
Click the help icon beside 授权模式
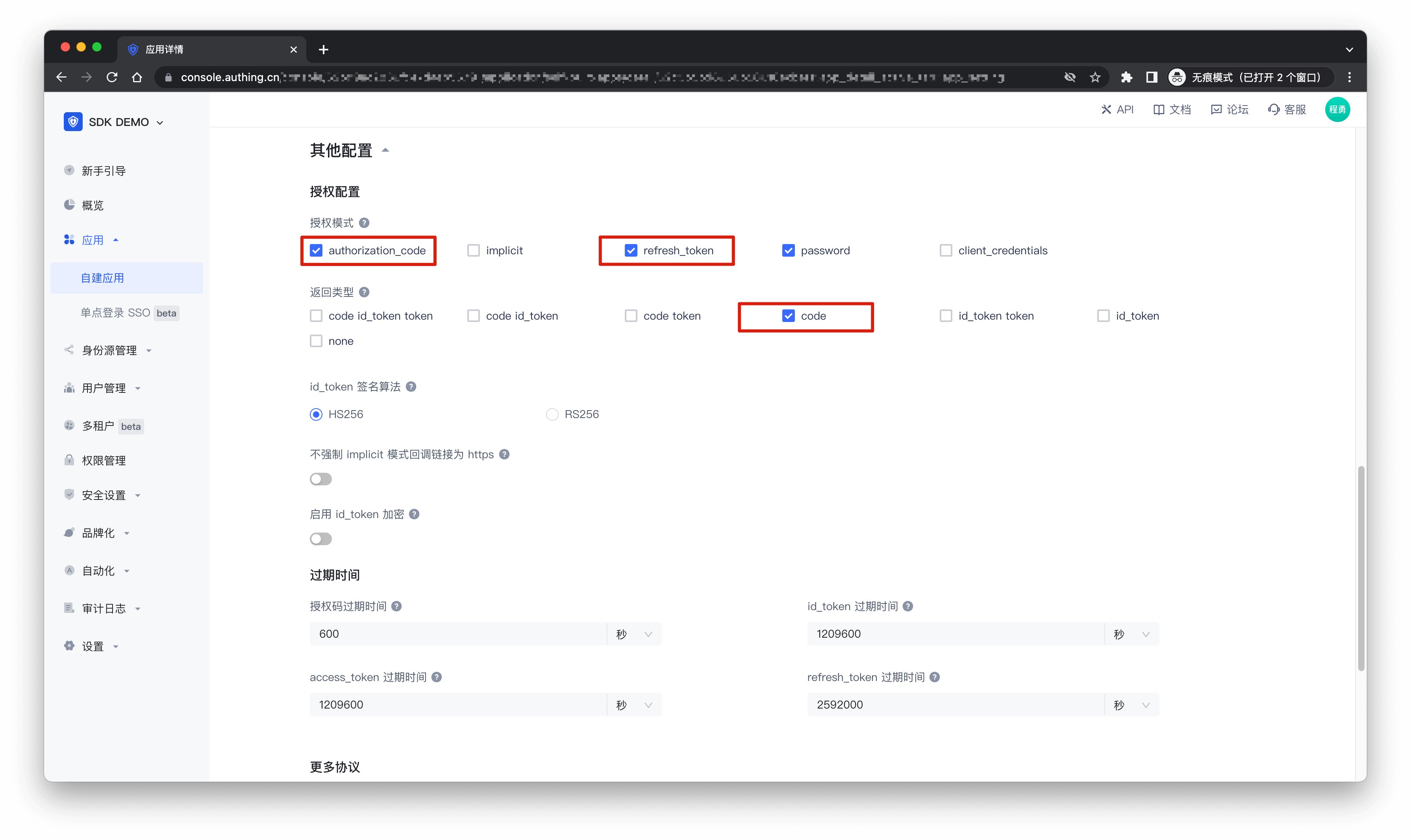click(364, 223)
